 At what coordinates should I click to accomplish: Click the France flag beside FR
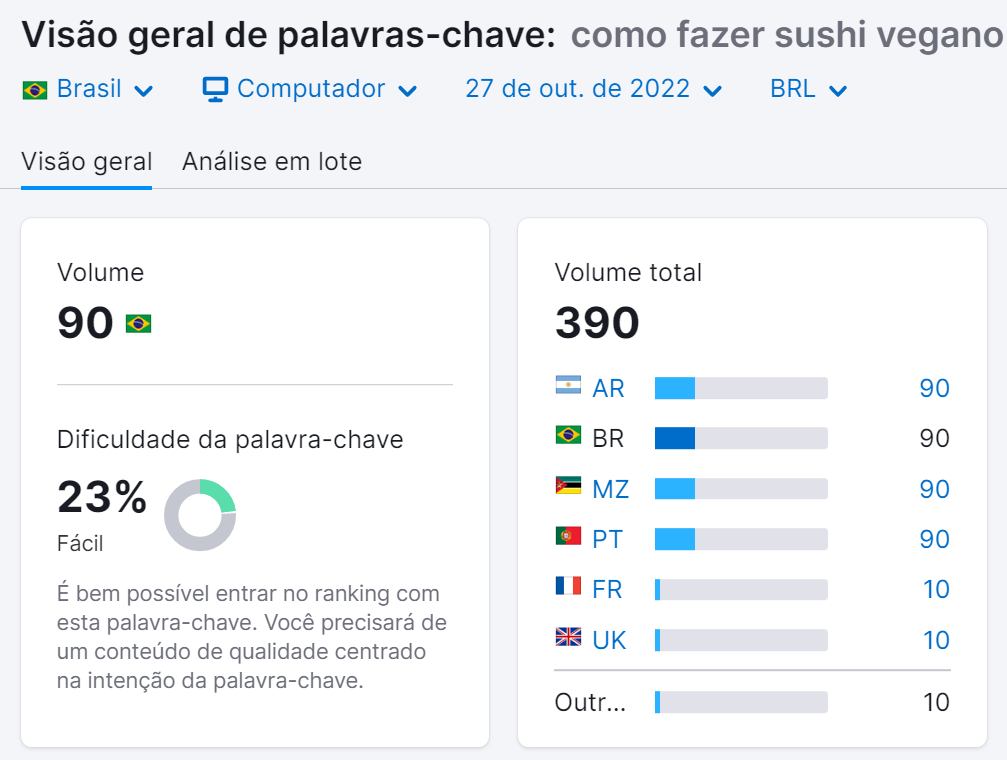[x=567, y=589]
